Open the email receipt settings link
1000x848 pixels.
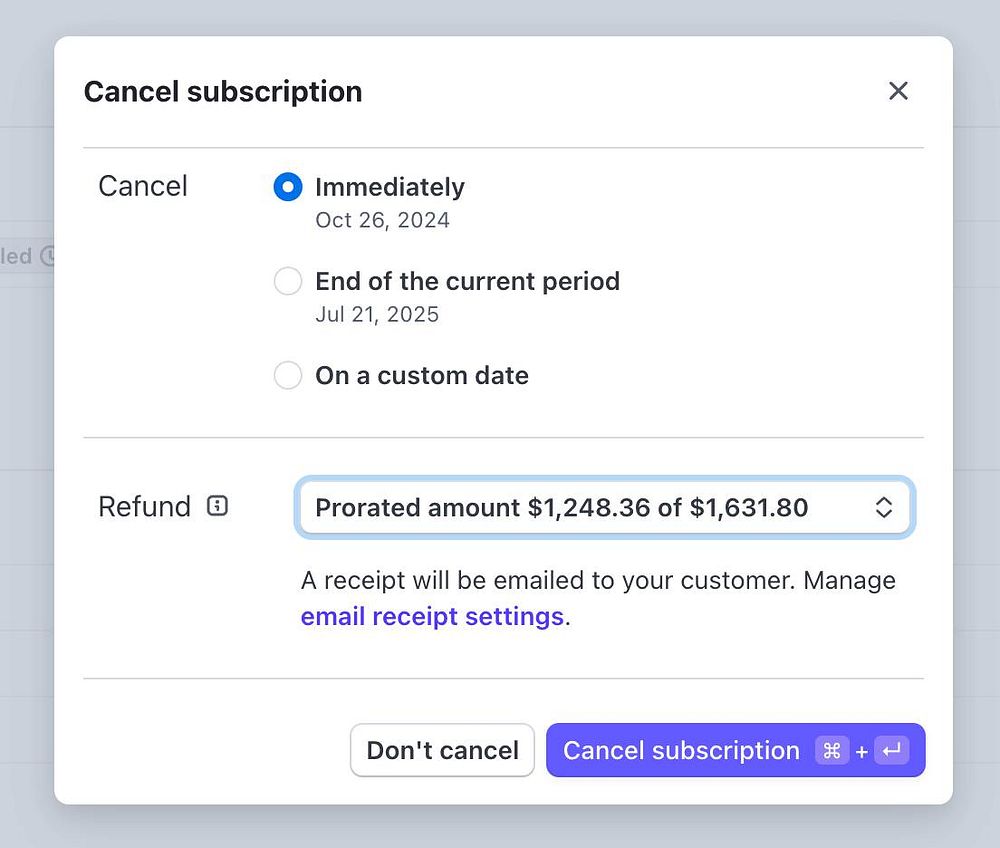[x=432, y=616]
